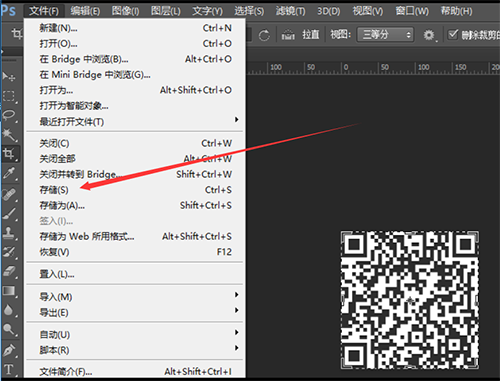The height and width of the screenshot is (381, 500).
Task: Select the Lasso tool
Action: coord(9,115)
